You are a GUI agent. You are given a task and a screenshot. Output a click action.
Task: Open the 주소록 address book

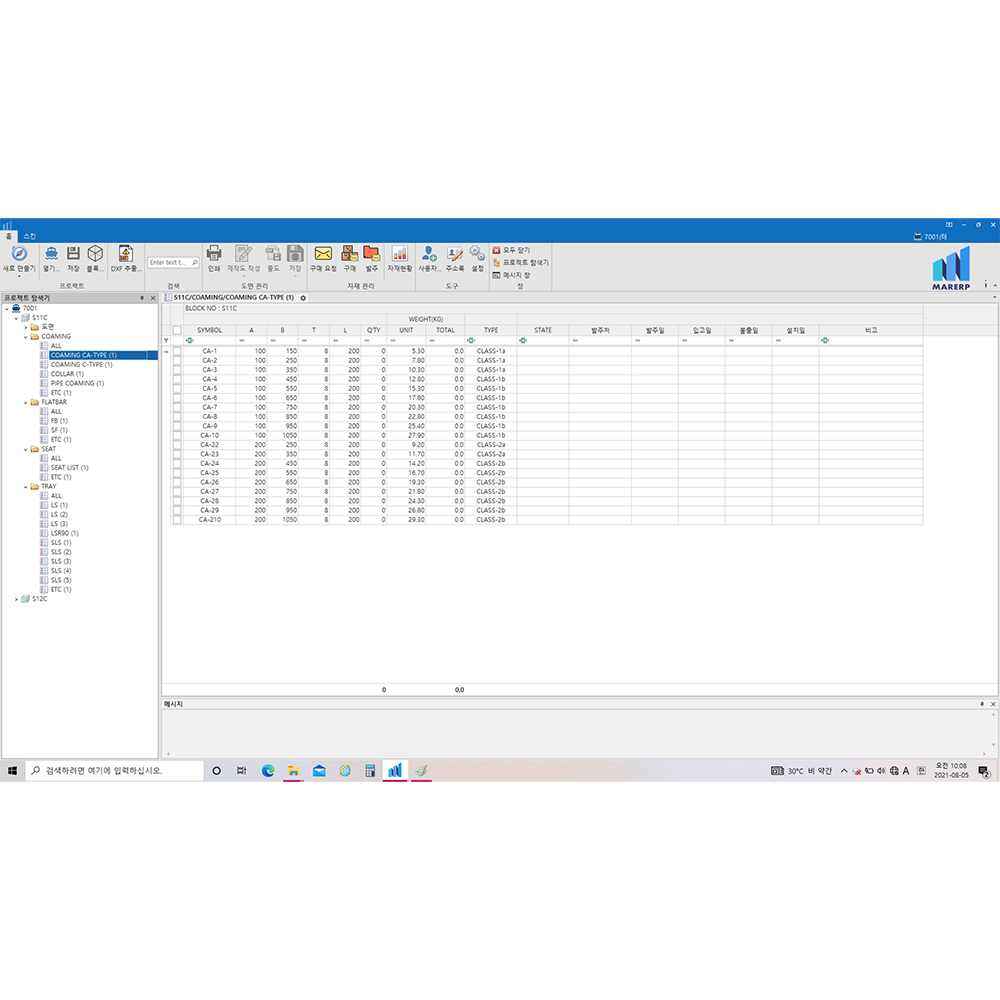pos(455,255)
